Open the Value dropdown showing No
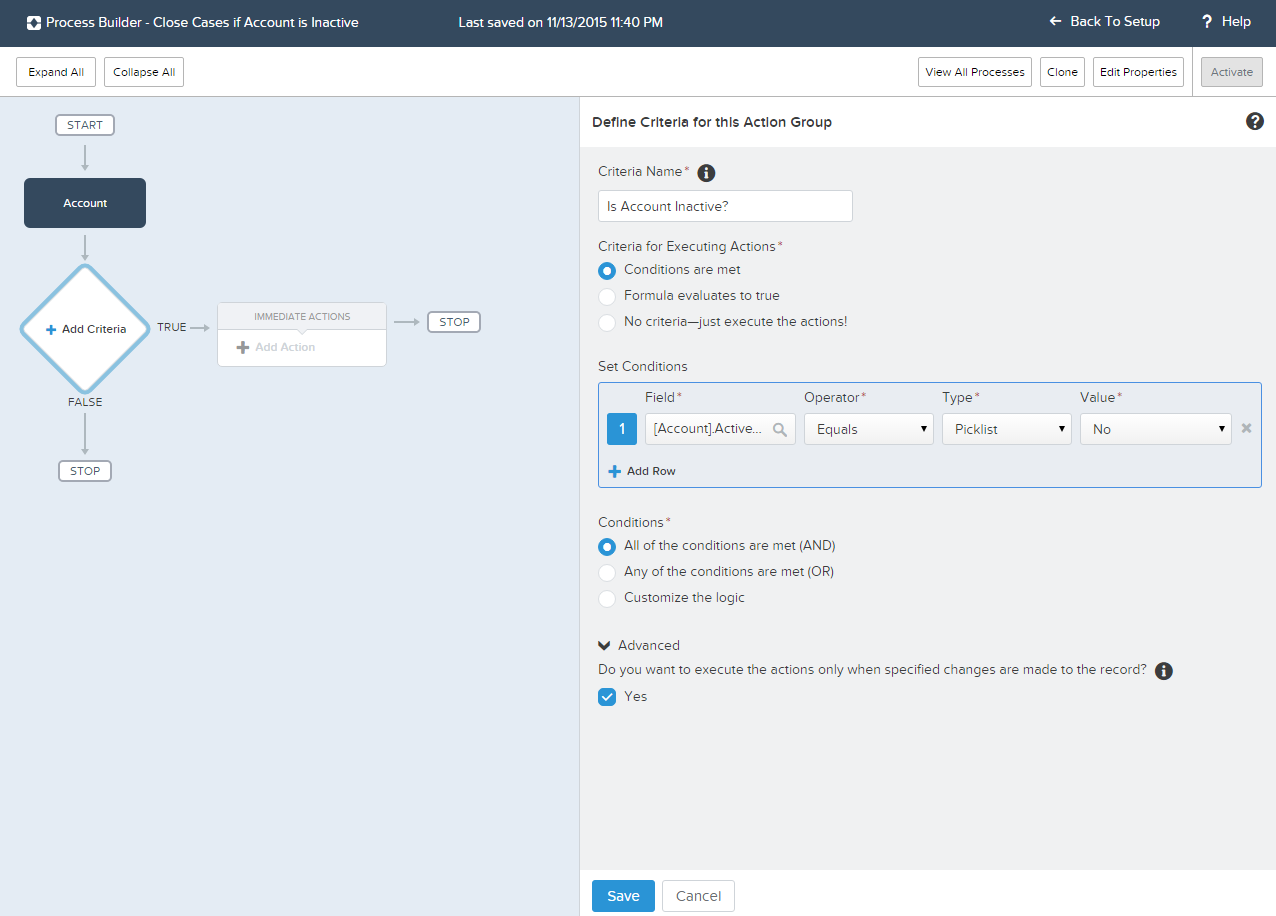 coord(1155,429)
